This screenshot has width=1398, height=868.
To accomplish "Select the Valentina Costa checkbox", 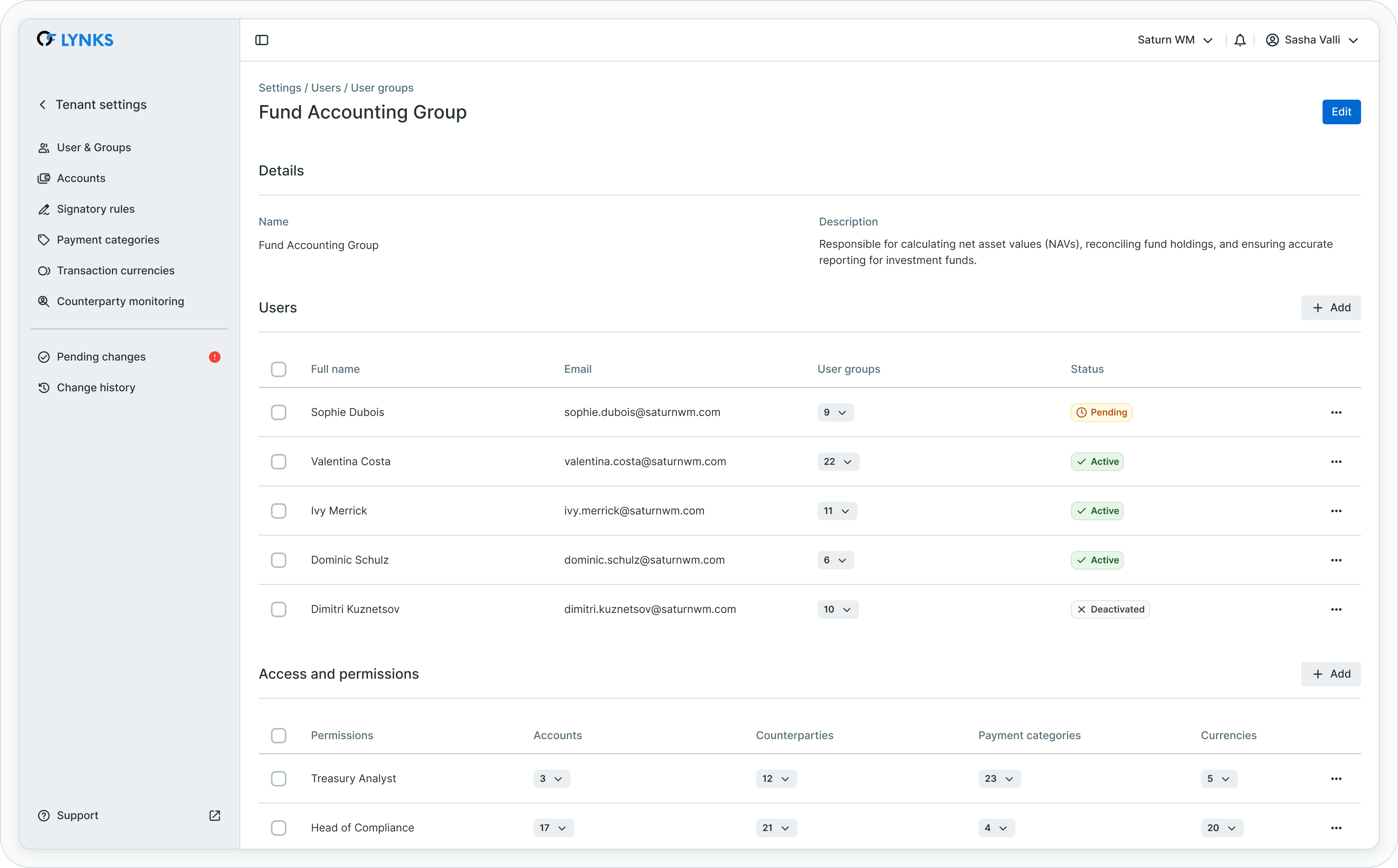I will point(278,462).
